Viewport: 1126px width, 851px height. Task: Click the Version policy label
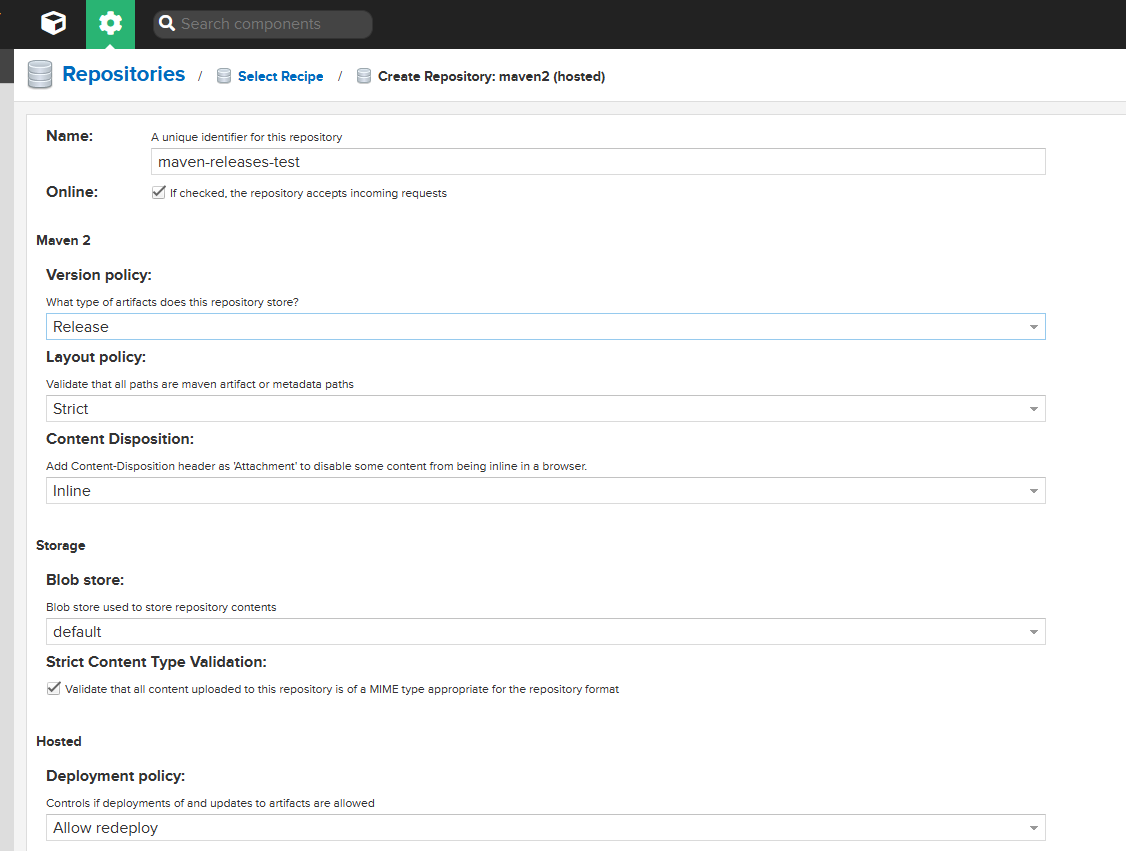coord(98,275)
